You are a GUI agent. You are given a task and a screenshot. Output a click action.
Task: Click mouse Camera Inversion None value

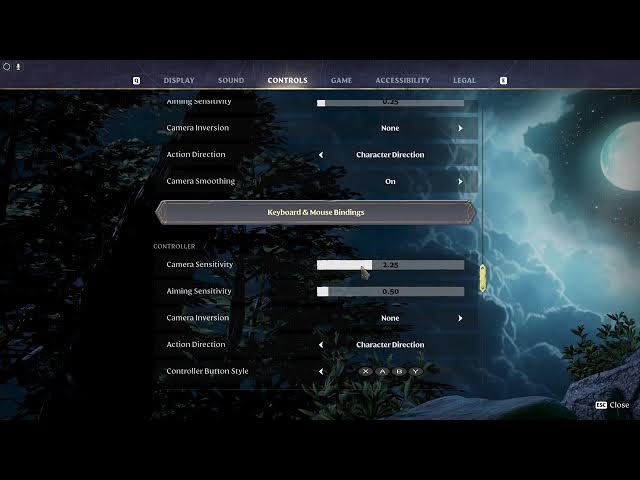[390, 128]
